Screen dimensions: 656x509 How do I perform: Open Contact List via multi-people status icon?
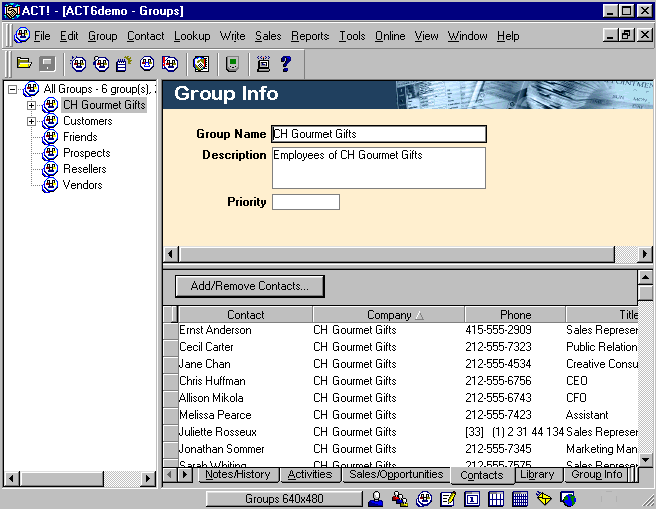(400, 499)
